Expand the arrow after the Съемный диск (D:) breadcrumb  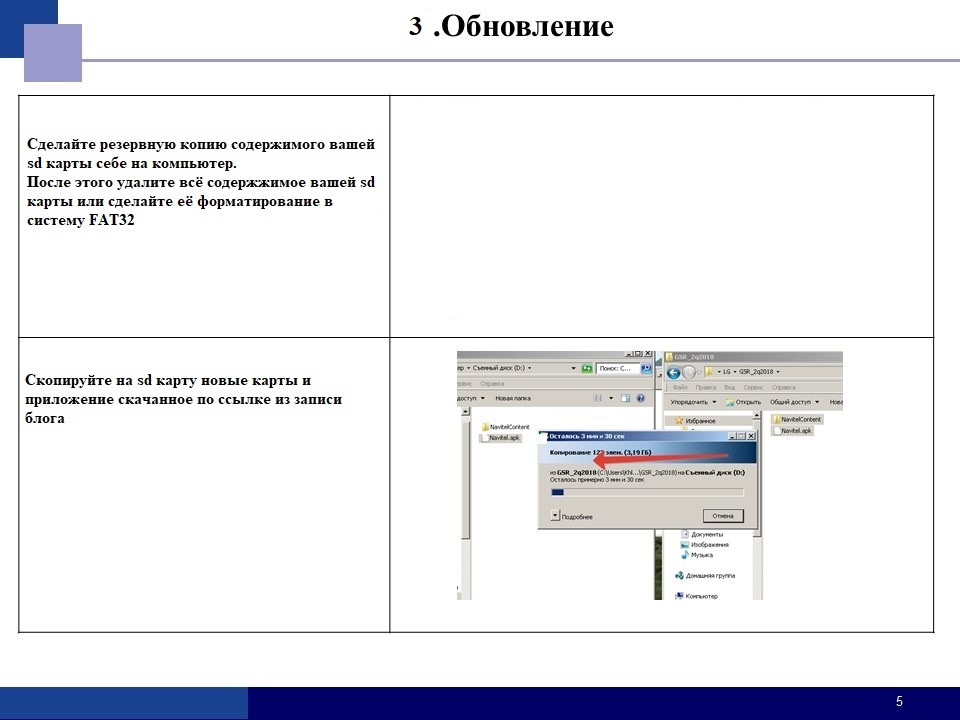point(530,368)
